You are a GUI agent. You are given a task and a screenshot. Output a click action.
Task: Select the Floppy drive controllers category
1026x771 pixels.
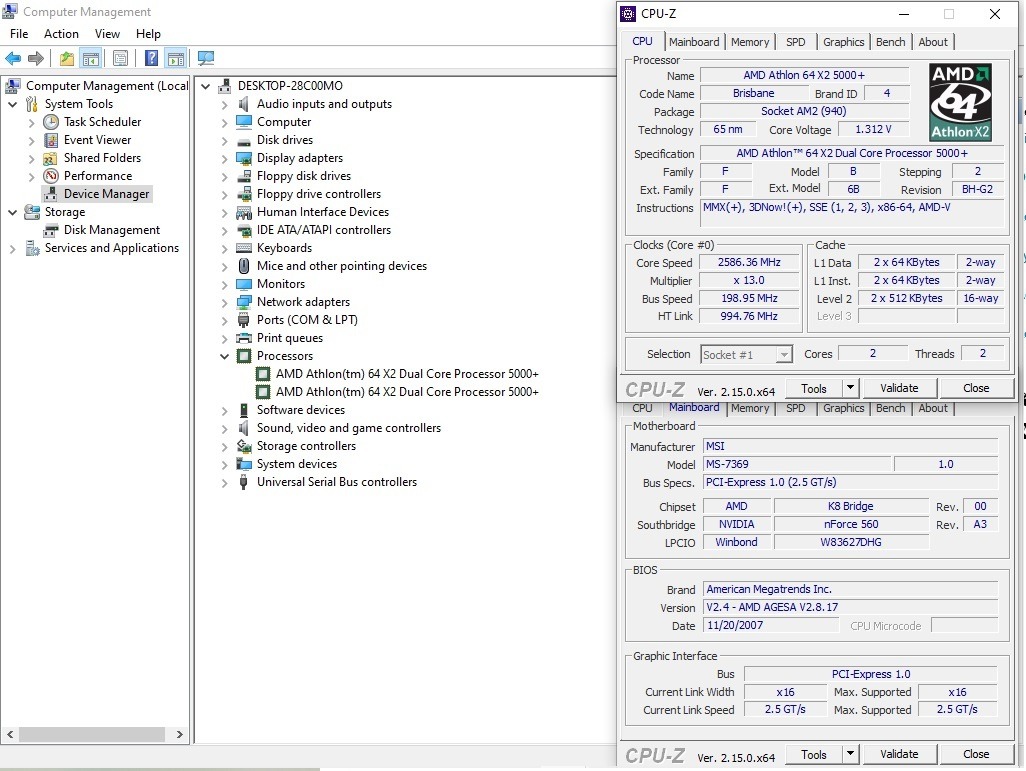tap(319, 194)
